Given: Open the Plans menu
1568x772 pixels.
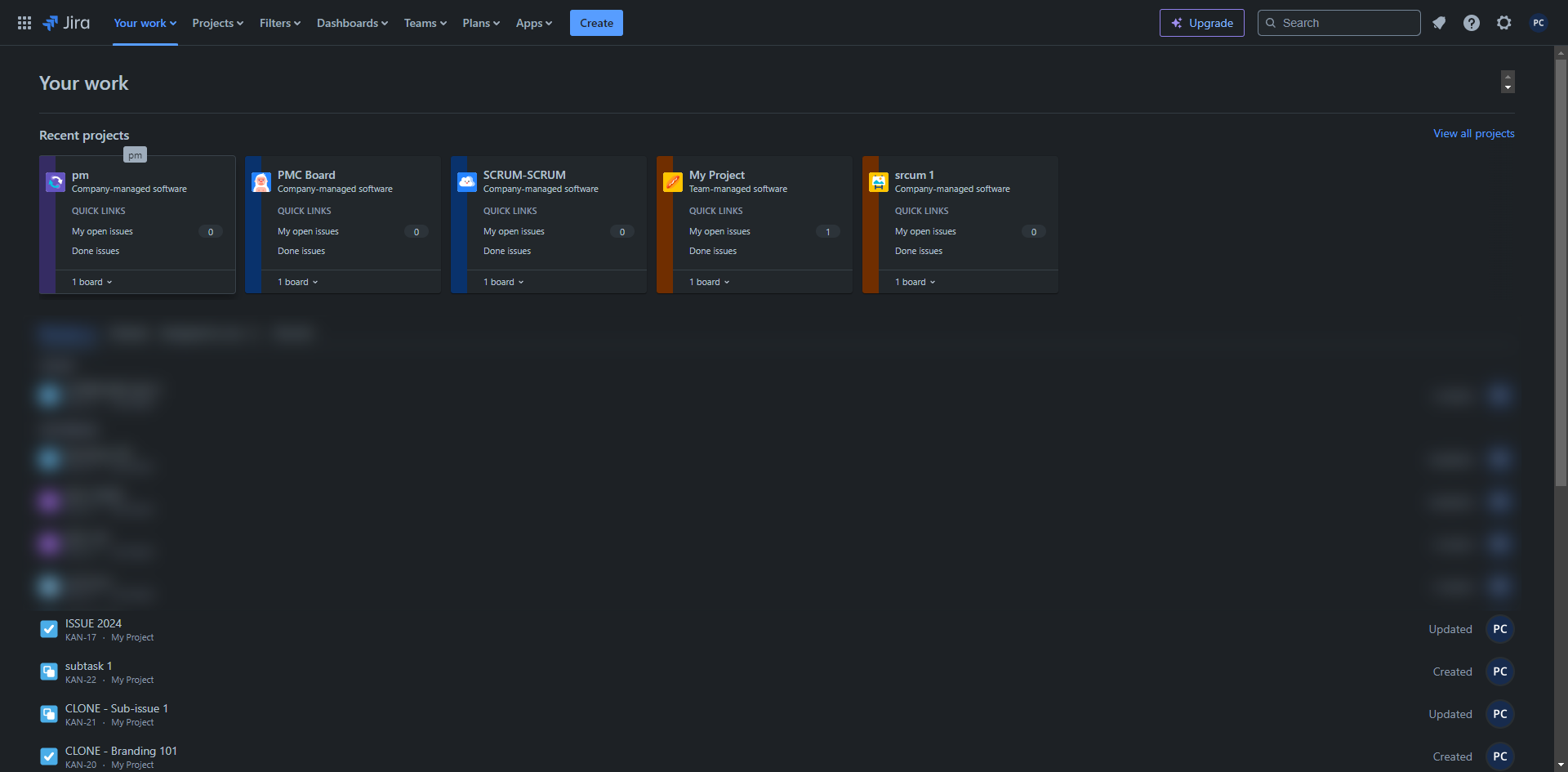Looking at the screenshot, I should click(481, 23).
